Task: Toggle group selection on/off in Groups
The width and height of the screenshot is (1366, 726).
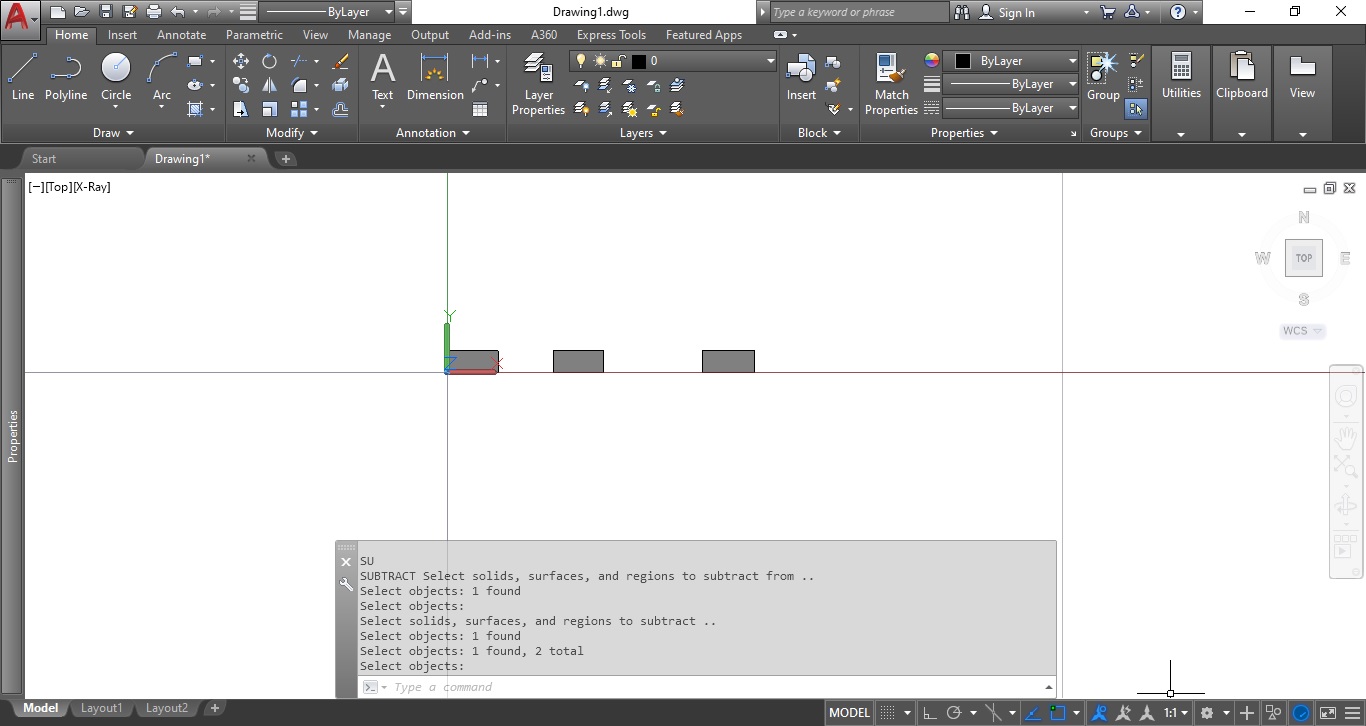Action: tap(1136, 109)
